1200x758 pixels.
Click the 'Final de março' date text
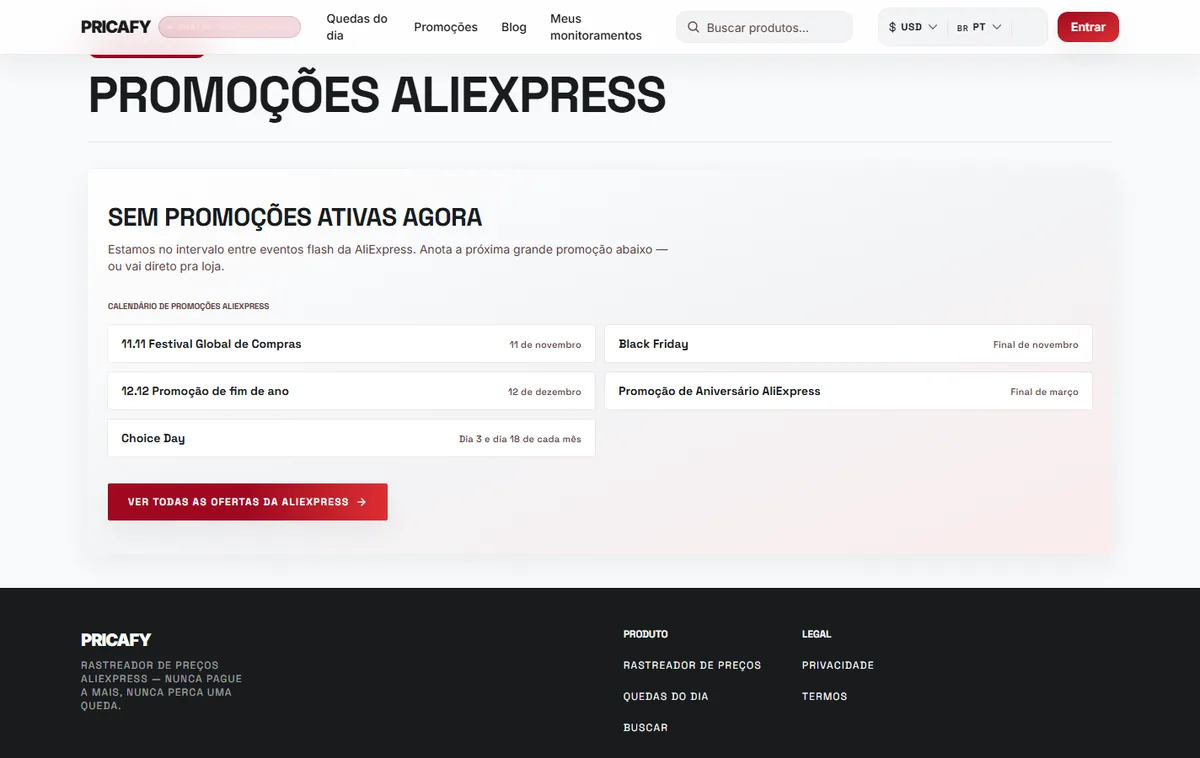pos(1044,392)
